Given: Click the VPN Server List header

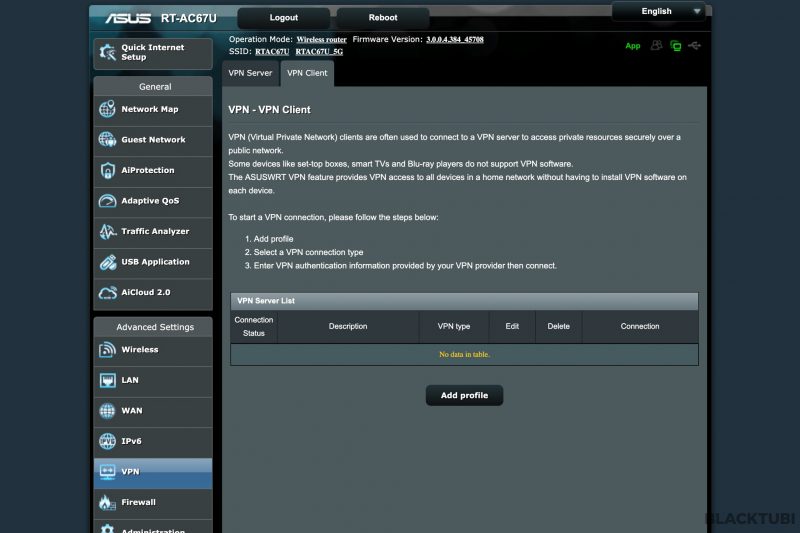Looking at the screenshot, I should pos(464,301).
